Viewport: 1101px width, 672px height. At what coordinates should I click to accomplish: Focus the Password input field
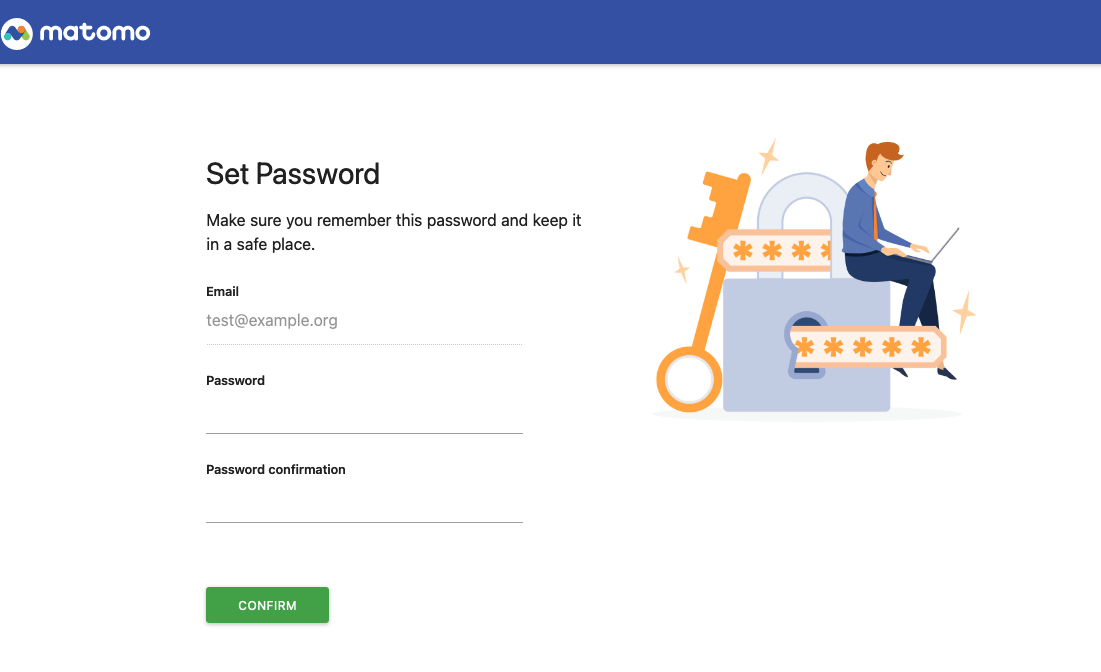[x=364, y=416]
